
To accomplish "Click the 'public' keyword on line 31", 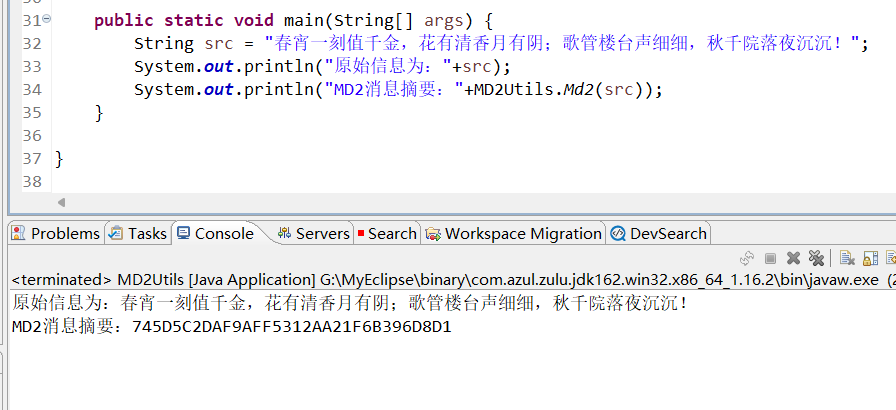I will point(124,21).
